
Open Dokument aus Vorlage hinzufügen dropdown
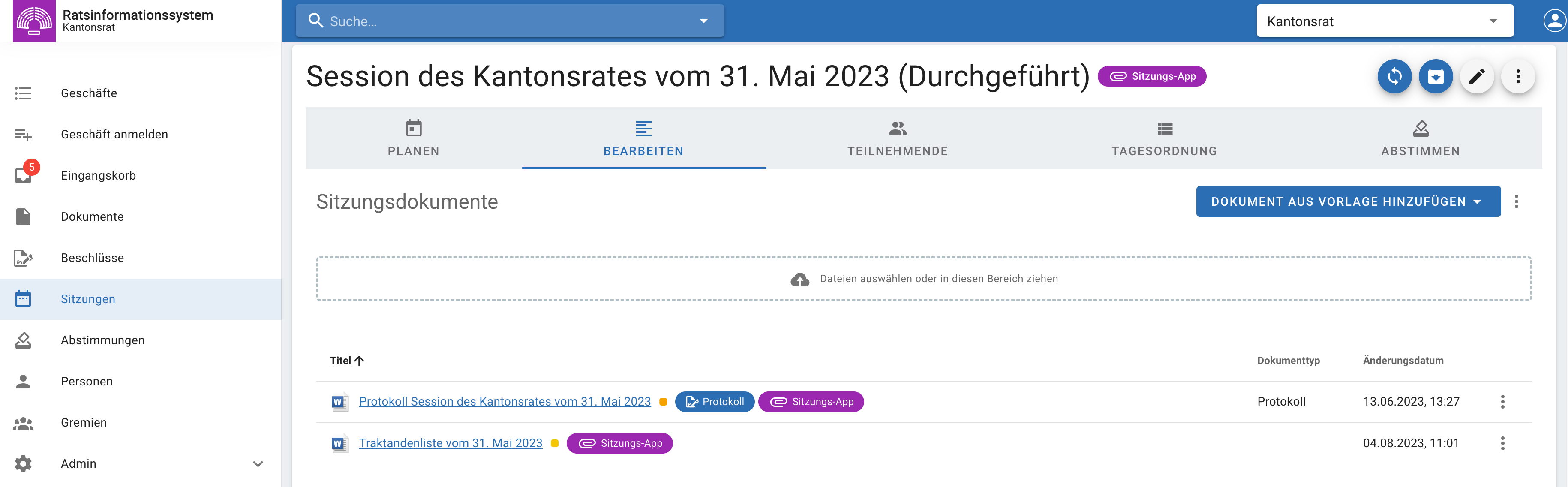(1347, 201)
